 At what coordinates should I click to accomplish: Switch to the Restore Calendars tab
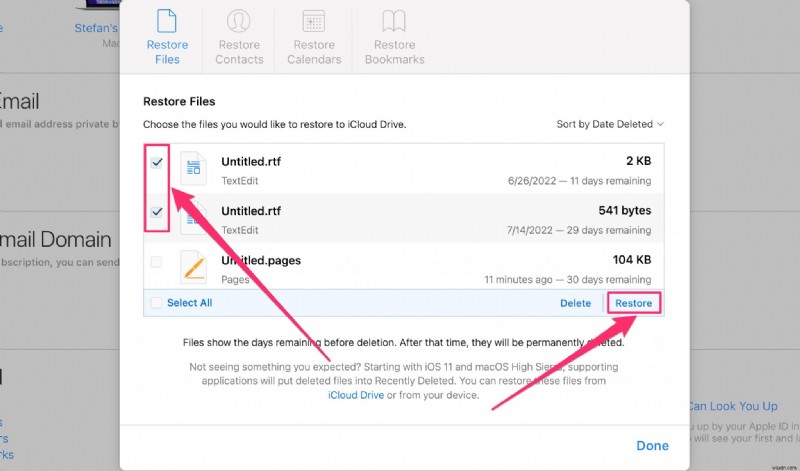pyautogui.click(x=314, y=37)
